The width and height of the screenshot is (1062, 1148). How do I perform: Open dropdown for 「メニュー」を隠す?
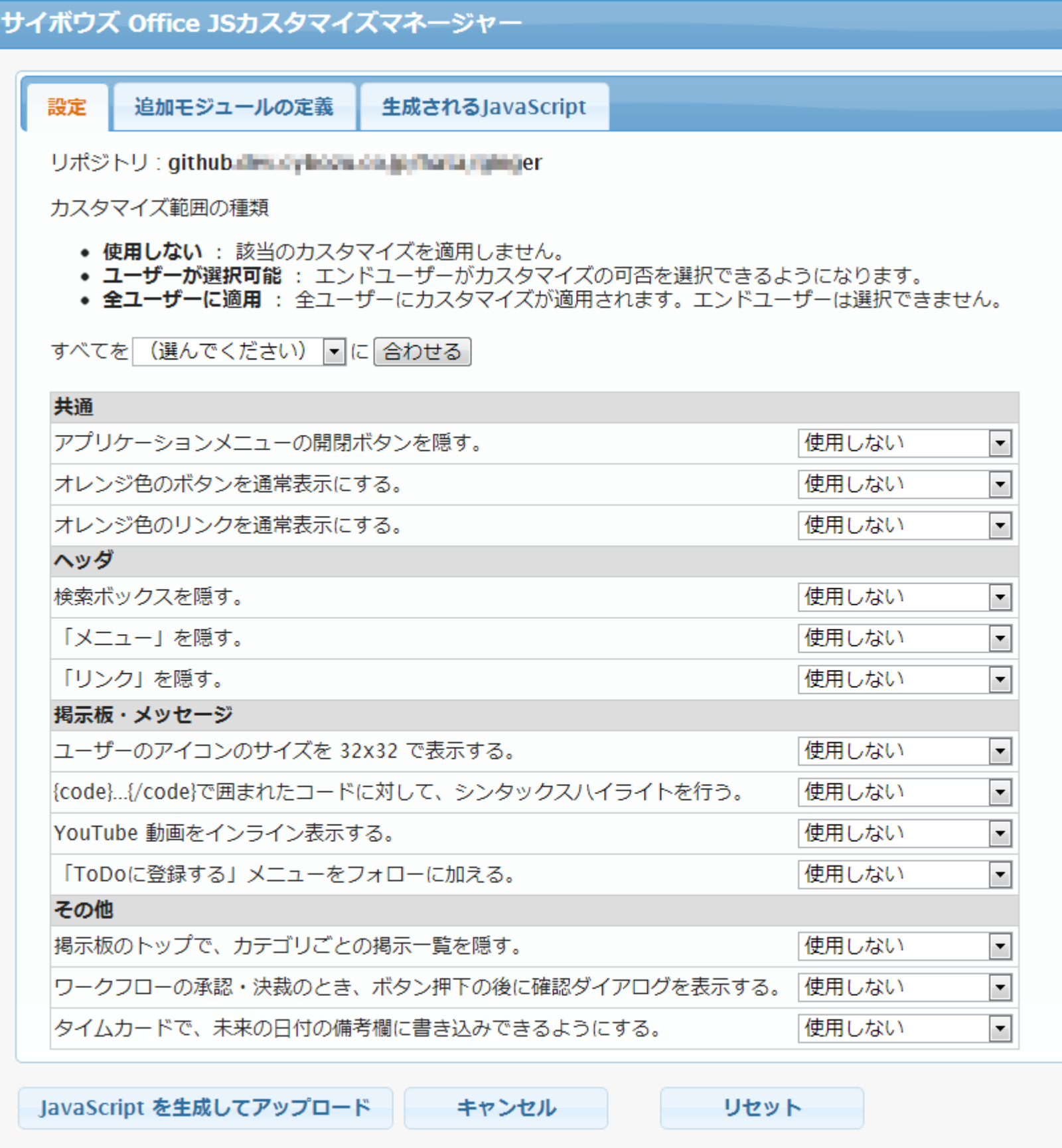coord(905,638)
